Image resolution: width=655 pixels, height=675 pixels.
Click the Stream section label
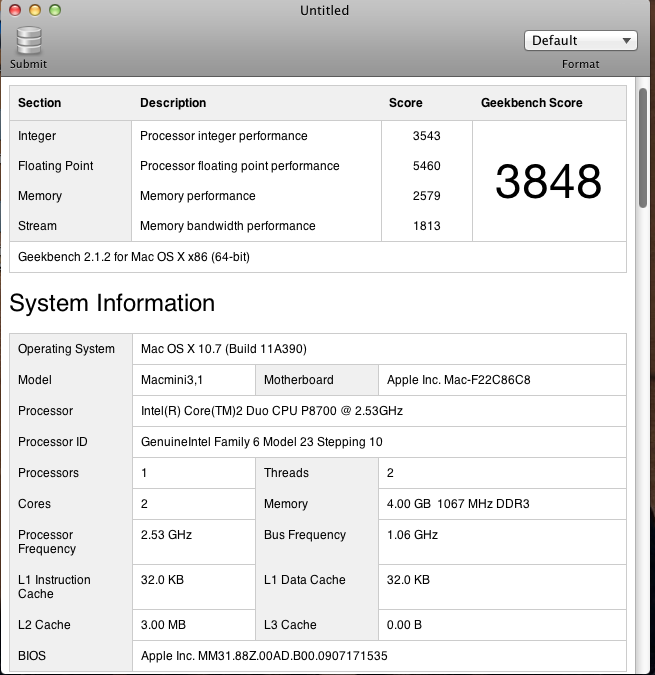37,226
